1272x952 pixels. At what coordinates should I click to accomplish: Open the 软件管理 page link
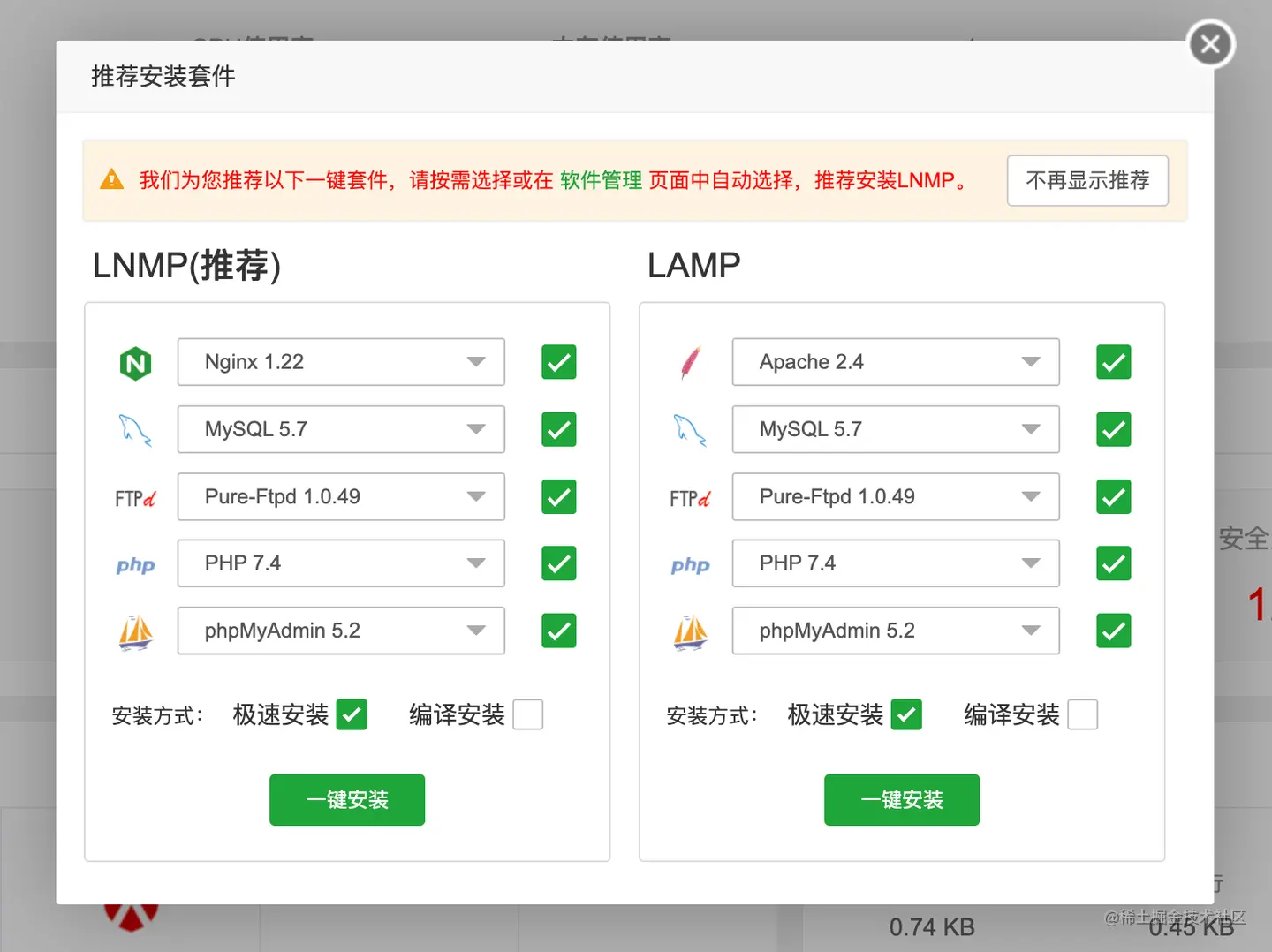tap(600, 180)
